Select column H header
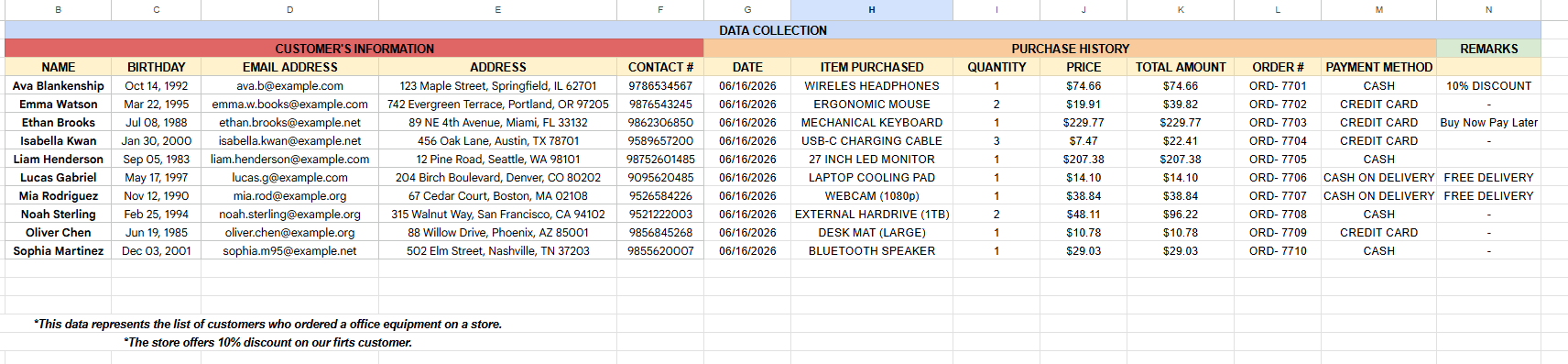This screenshot has width=1568, height=364. click(x=871, y=10)
